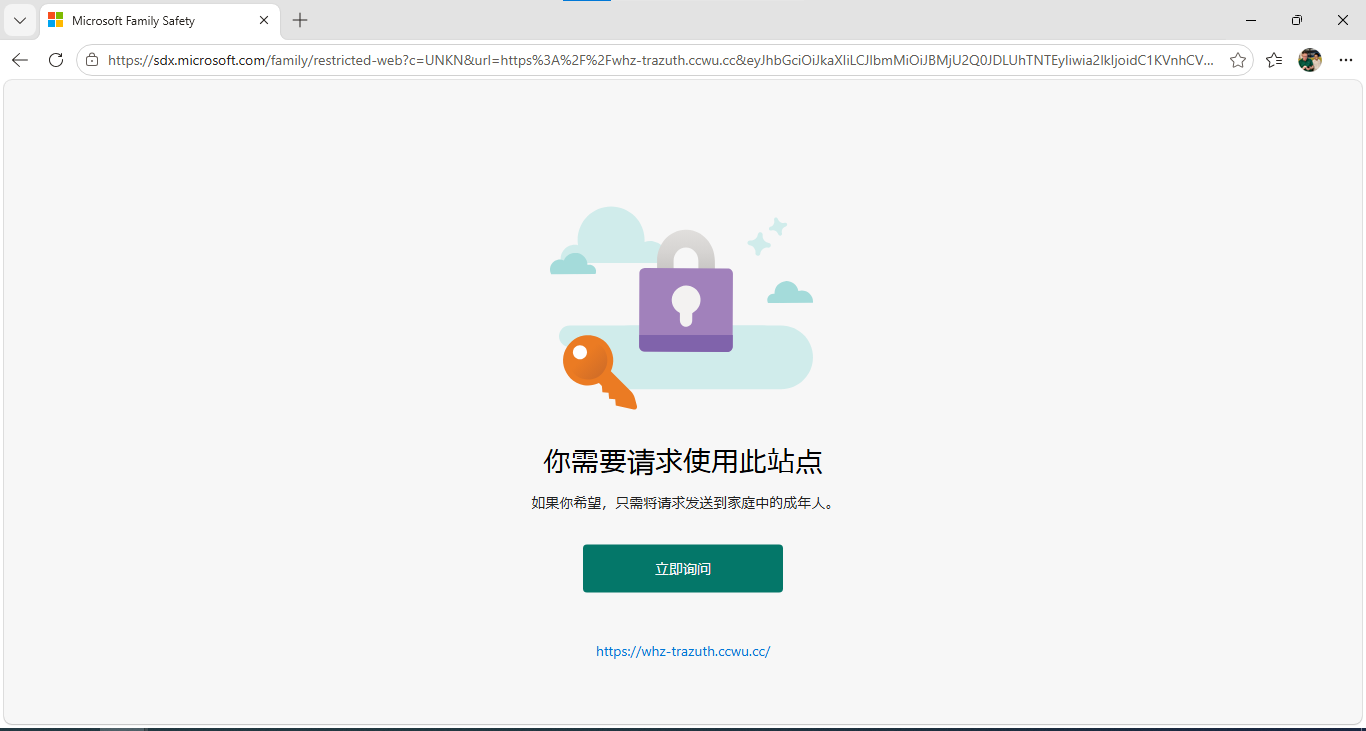The image size is (1366, 731).
Task: Close the Microsoft Family Safety tab
Action: [x=264, y=20]
